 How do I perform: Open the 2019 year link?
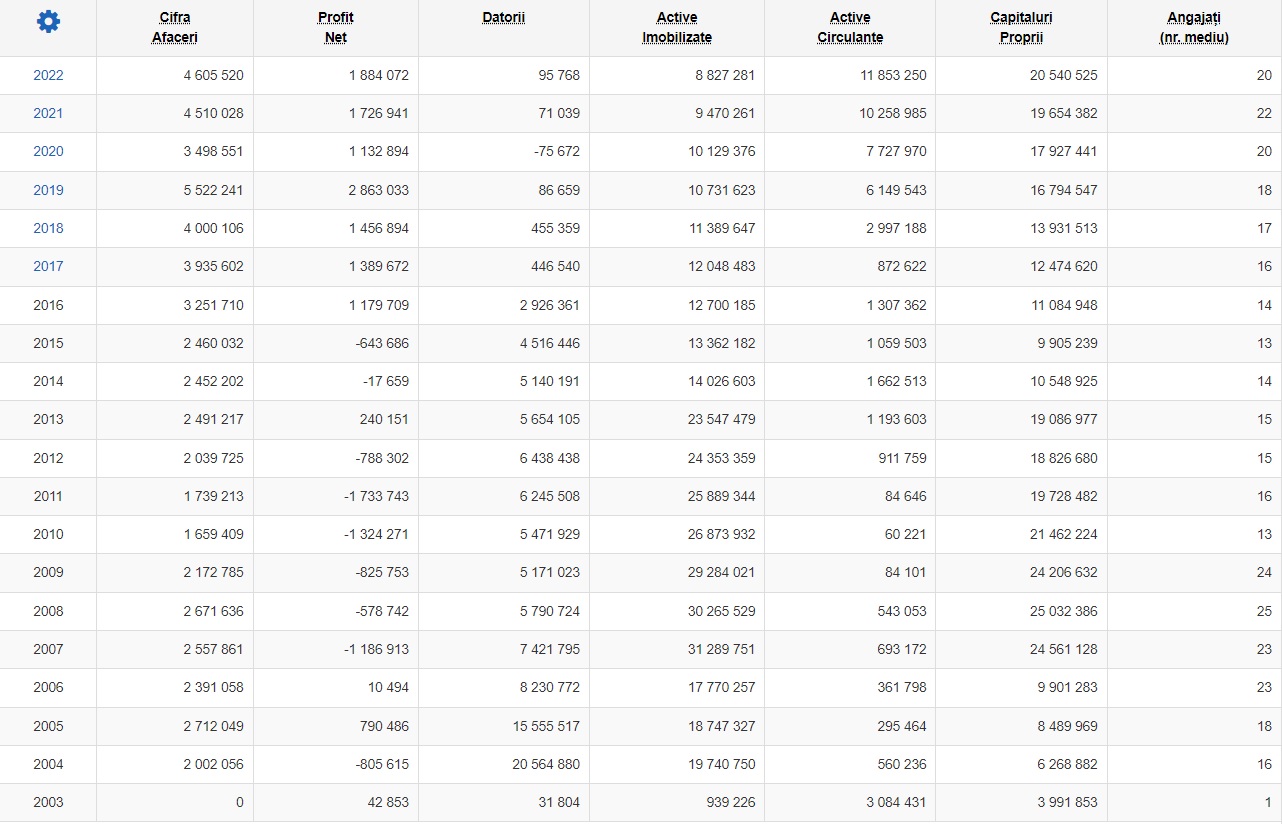click(48, 190)
